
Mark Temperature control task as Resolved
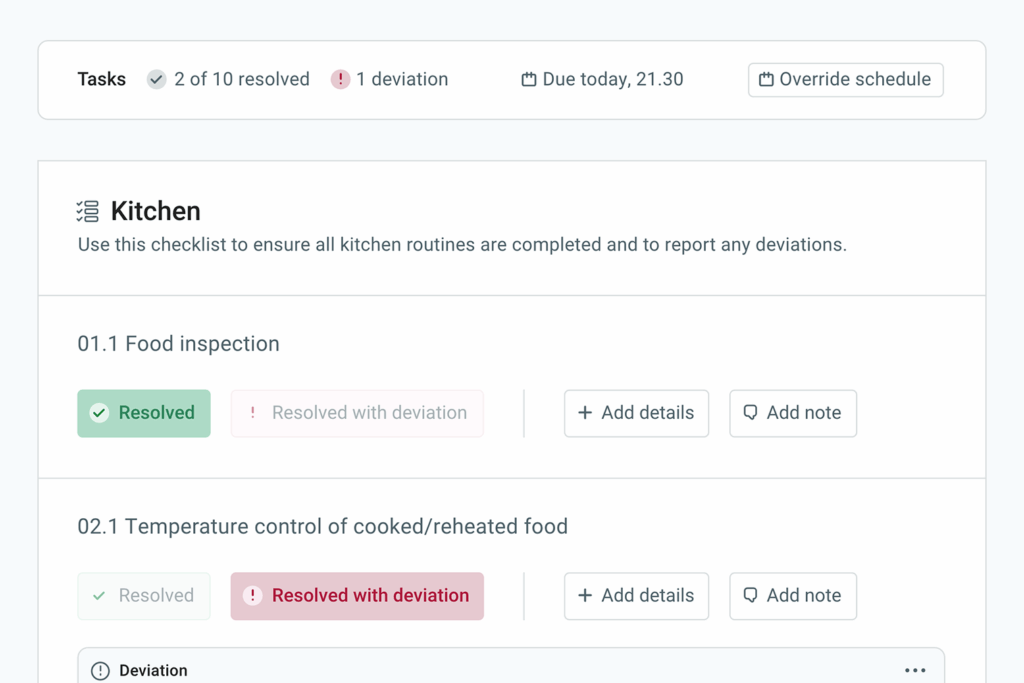click(144, 596)
